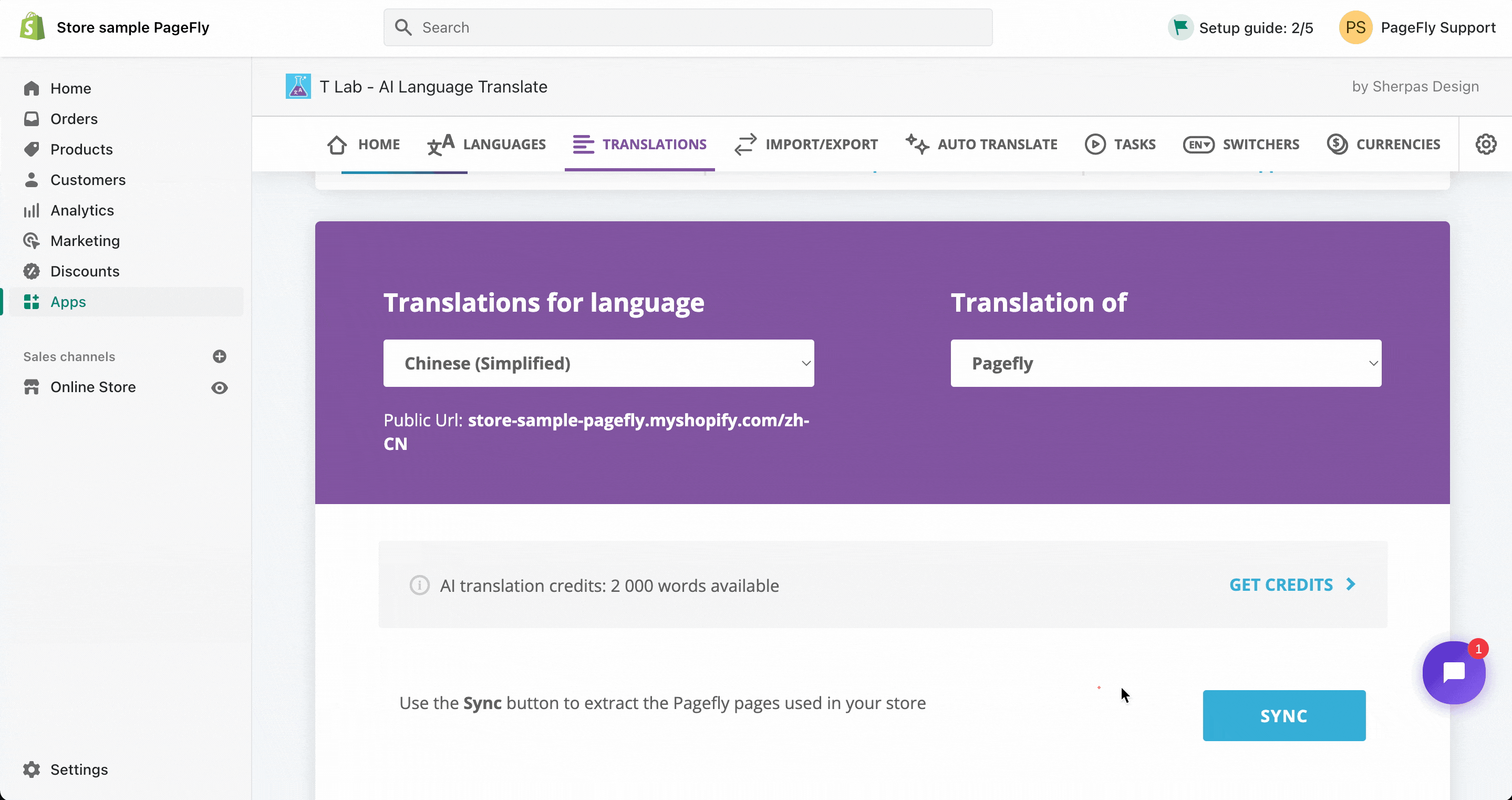1512x800 pixels.
Task: Click the 'Translation of' heading
Action: tap(1039, 302)
